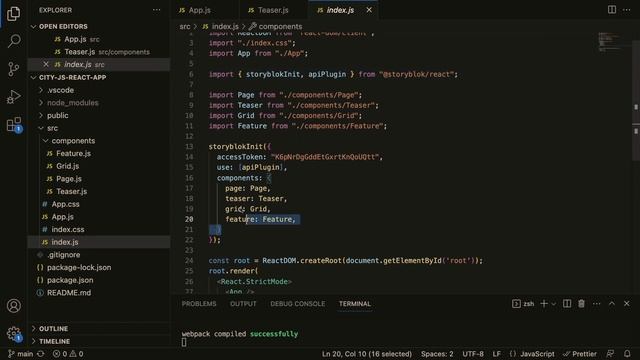The image size is (640, 360).
Task: Open the Problems panel tab
Action: 199,304
